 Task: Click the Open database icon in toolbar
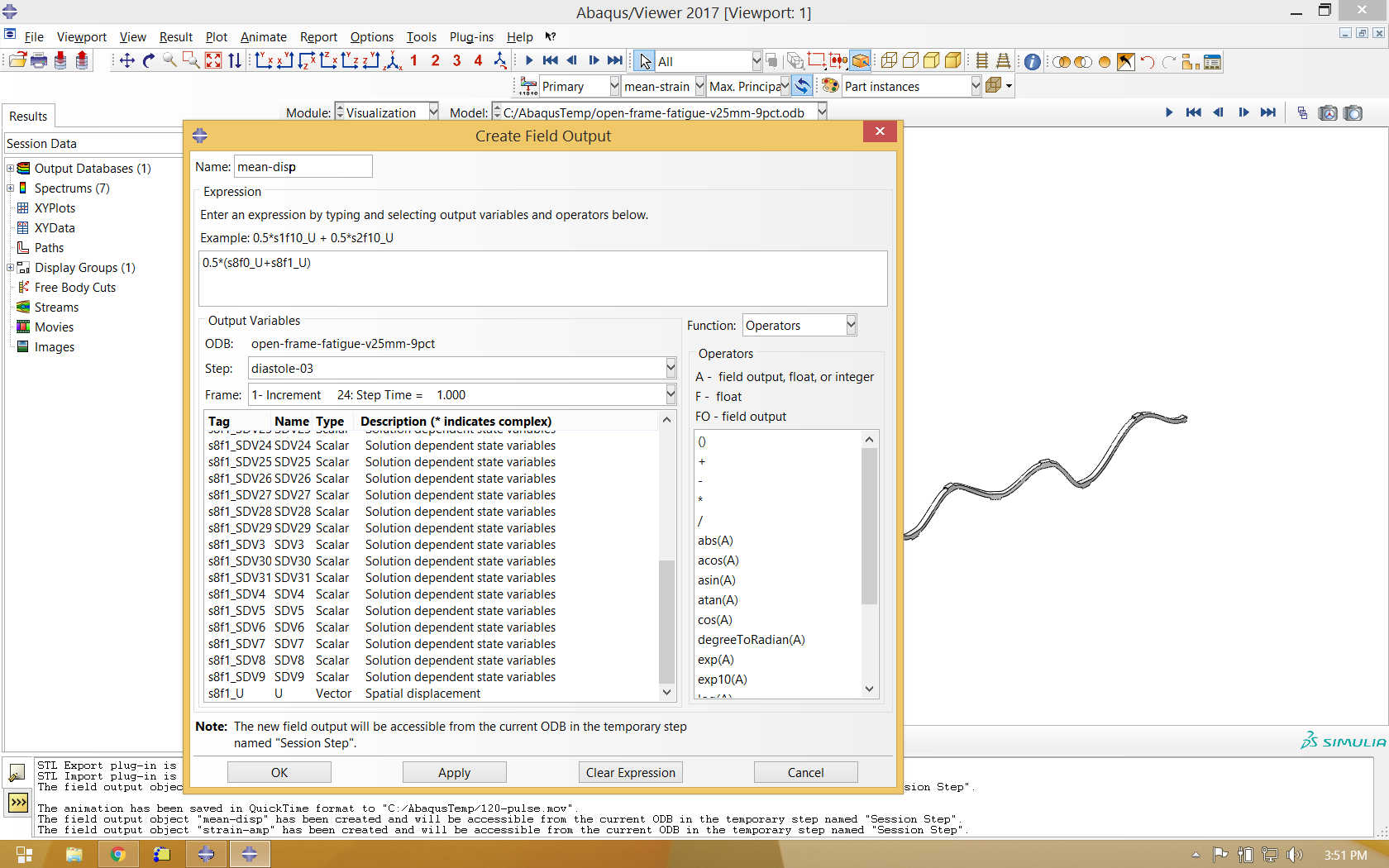[17, 60]
